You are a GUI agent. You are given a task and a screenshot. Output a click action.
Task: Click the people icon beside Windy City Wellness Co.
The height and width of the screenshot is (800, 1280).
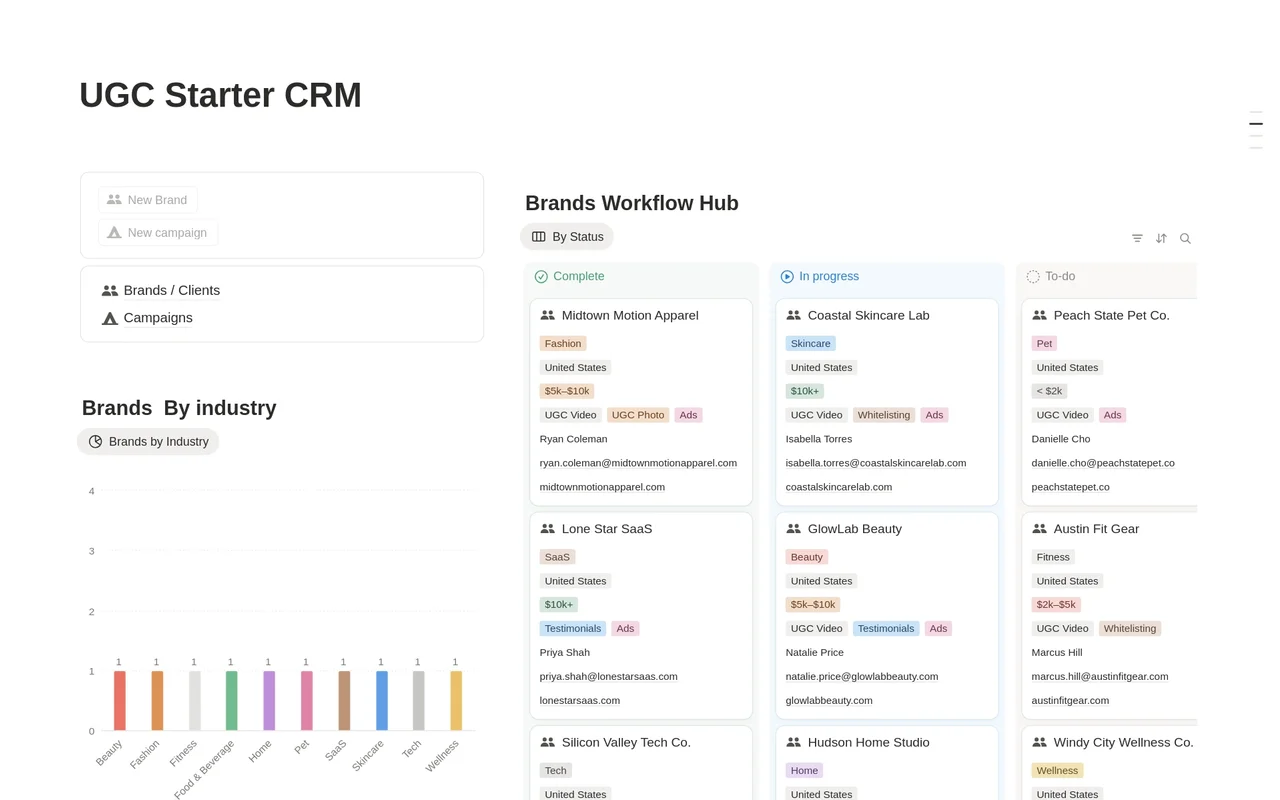point(1039,743)
